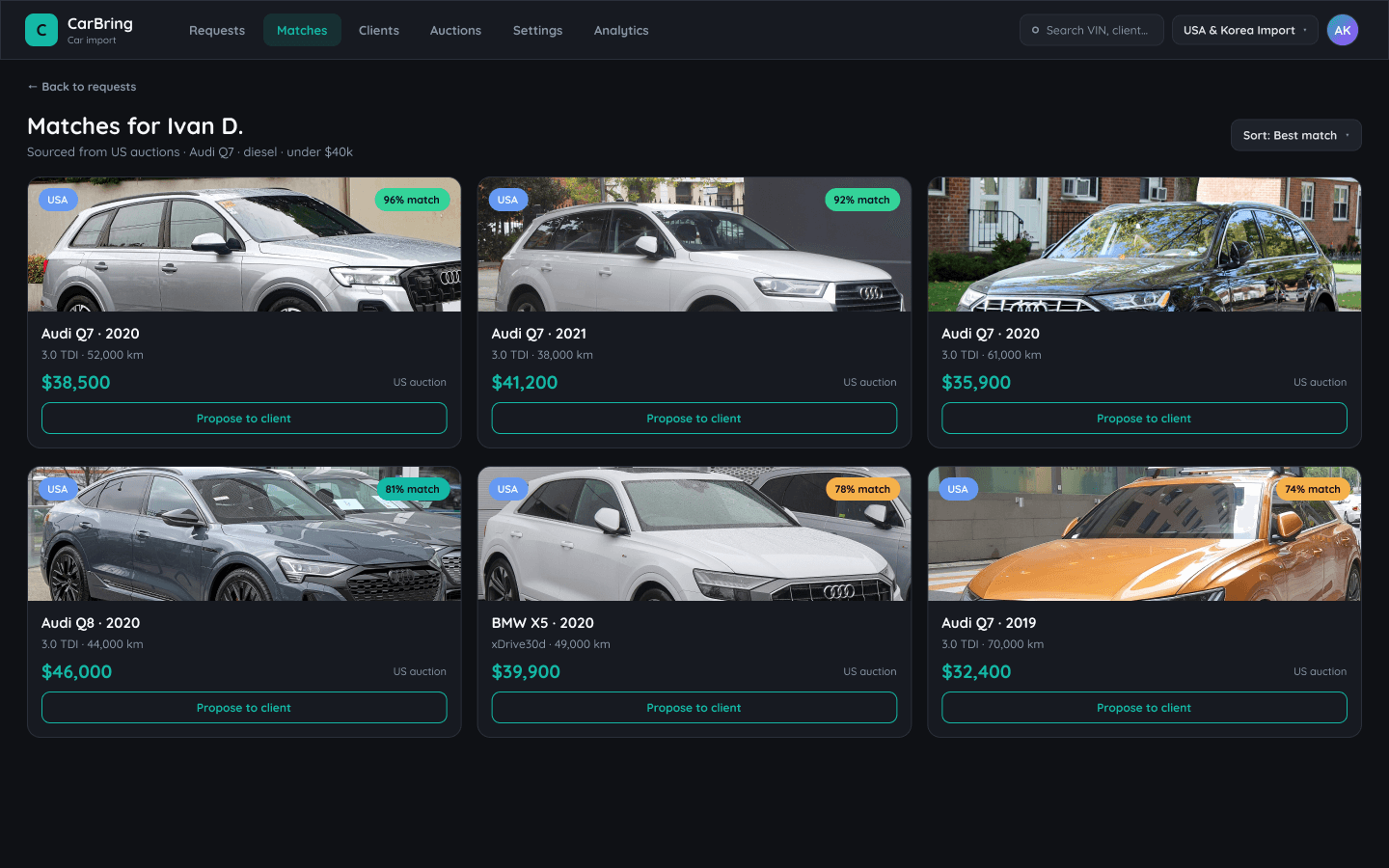
Task: Propose the $38,500 Audi Q7 to client
Action: point(244,419)
